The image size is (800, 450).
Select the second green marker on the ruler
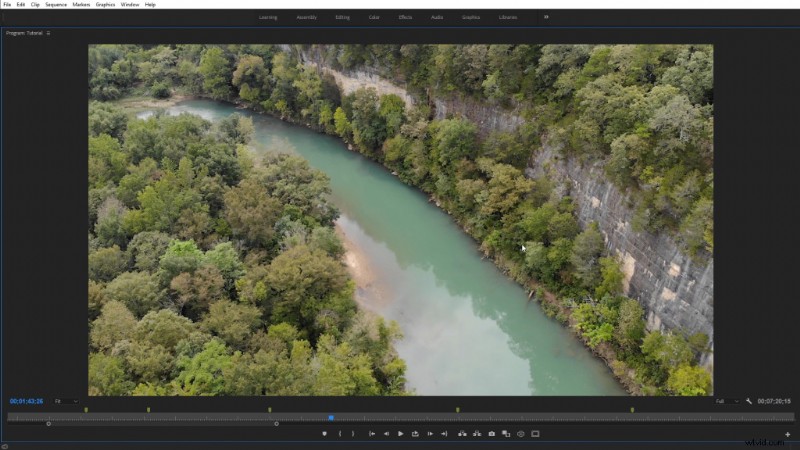pyautogui.click(x=148, y=410)
